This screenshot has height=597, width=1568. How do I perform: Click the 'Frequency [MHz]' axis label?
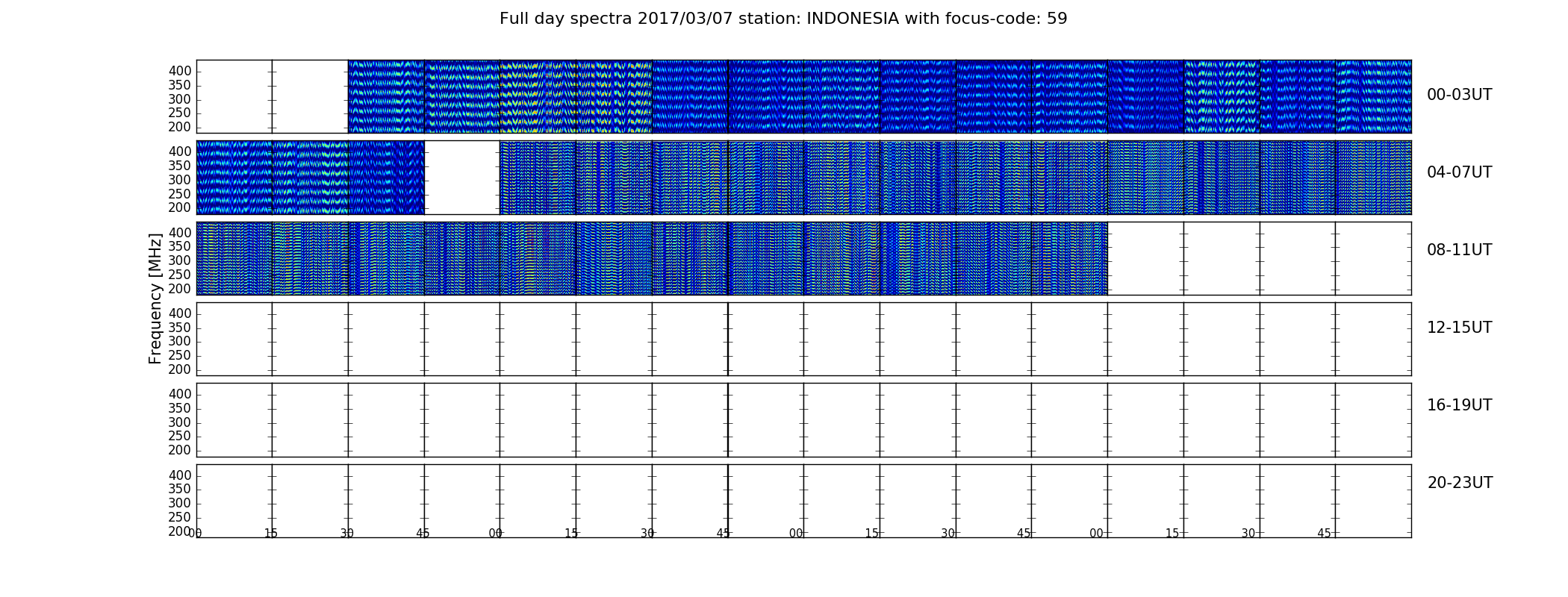(155, 298)
